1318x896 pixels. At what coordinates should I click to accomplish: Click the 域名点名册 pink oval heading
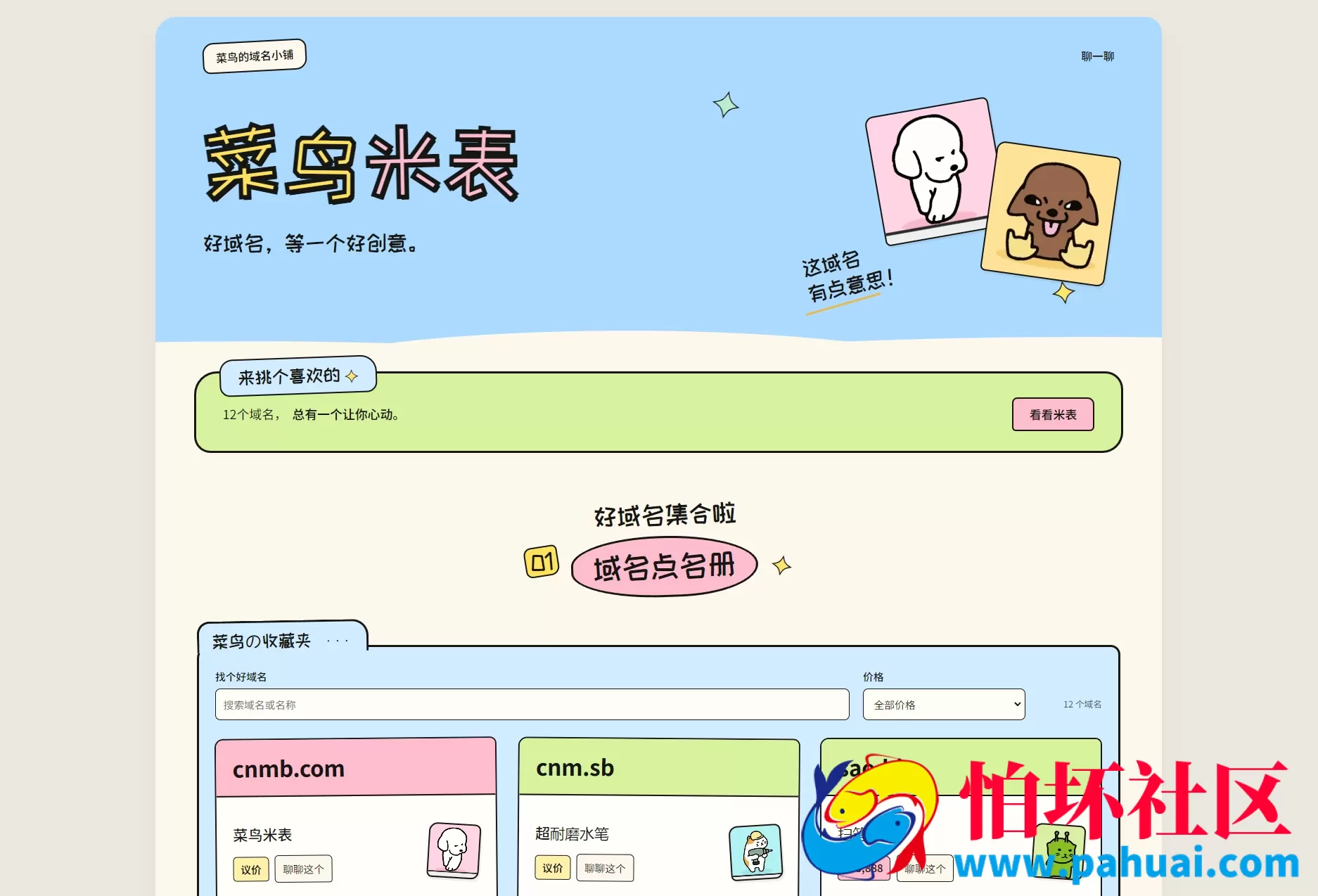click(x=664, y=567)
